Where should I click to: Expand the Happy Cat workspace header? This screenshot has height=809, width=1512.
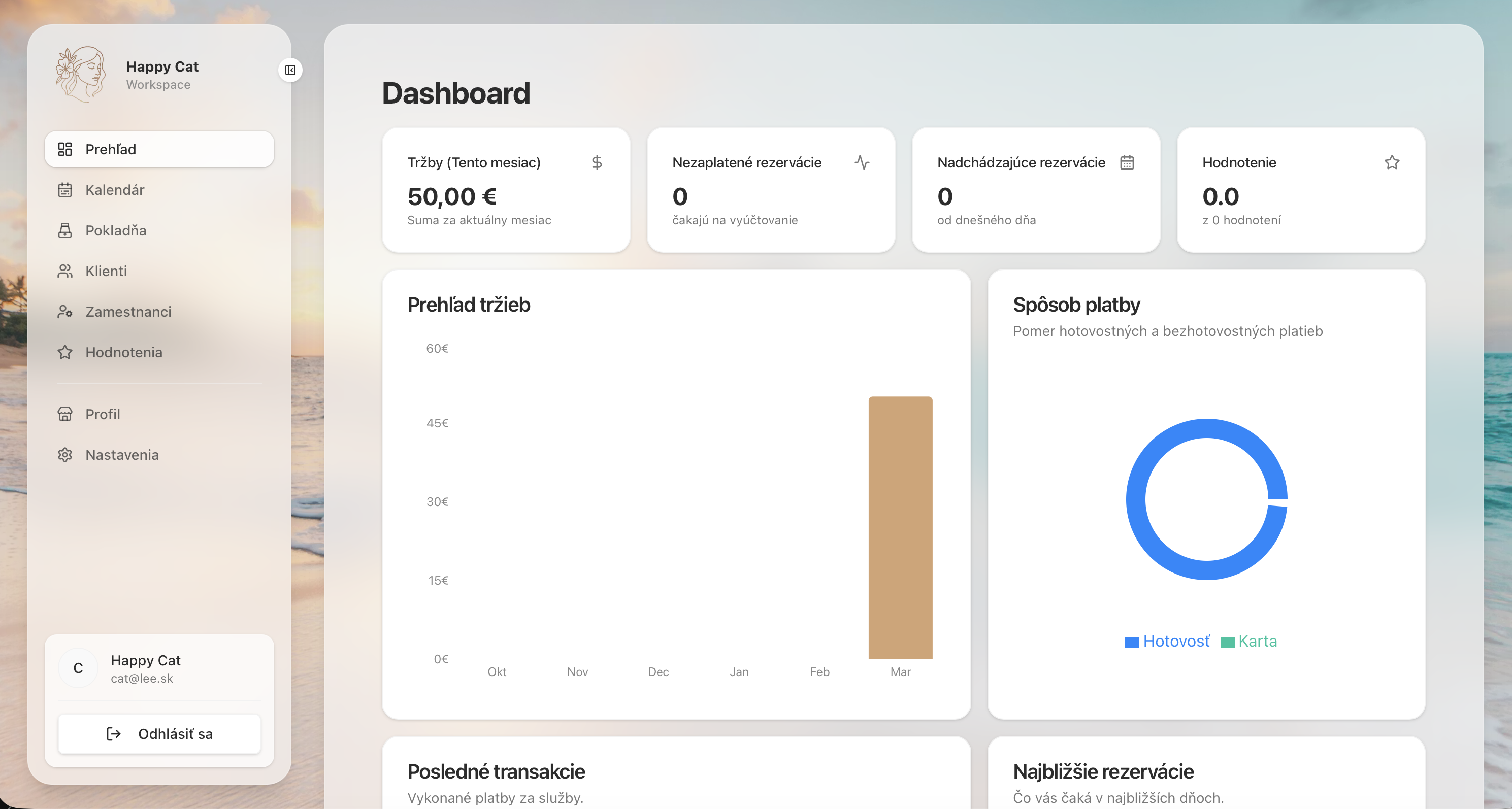(162, 75)
